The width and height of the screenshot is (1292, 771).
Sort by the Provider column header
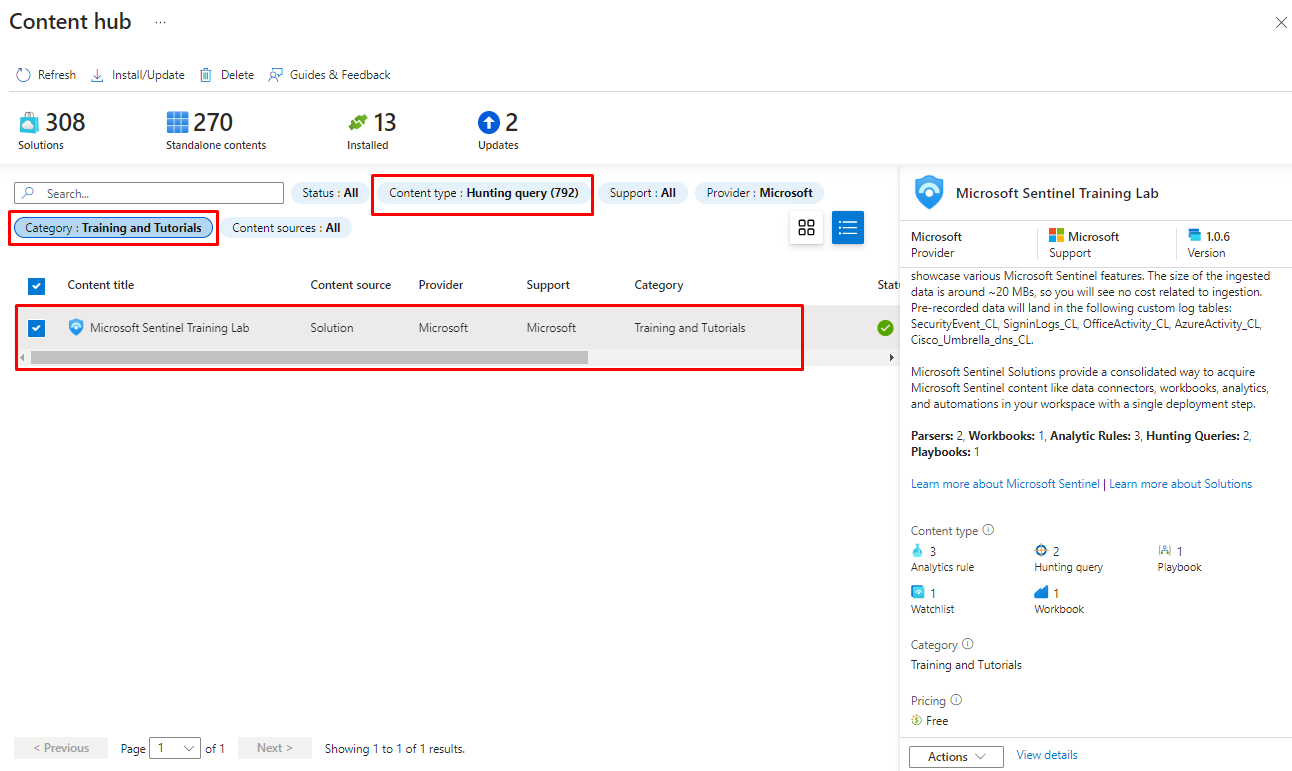[x=440, y=285]
